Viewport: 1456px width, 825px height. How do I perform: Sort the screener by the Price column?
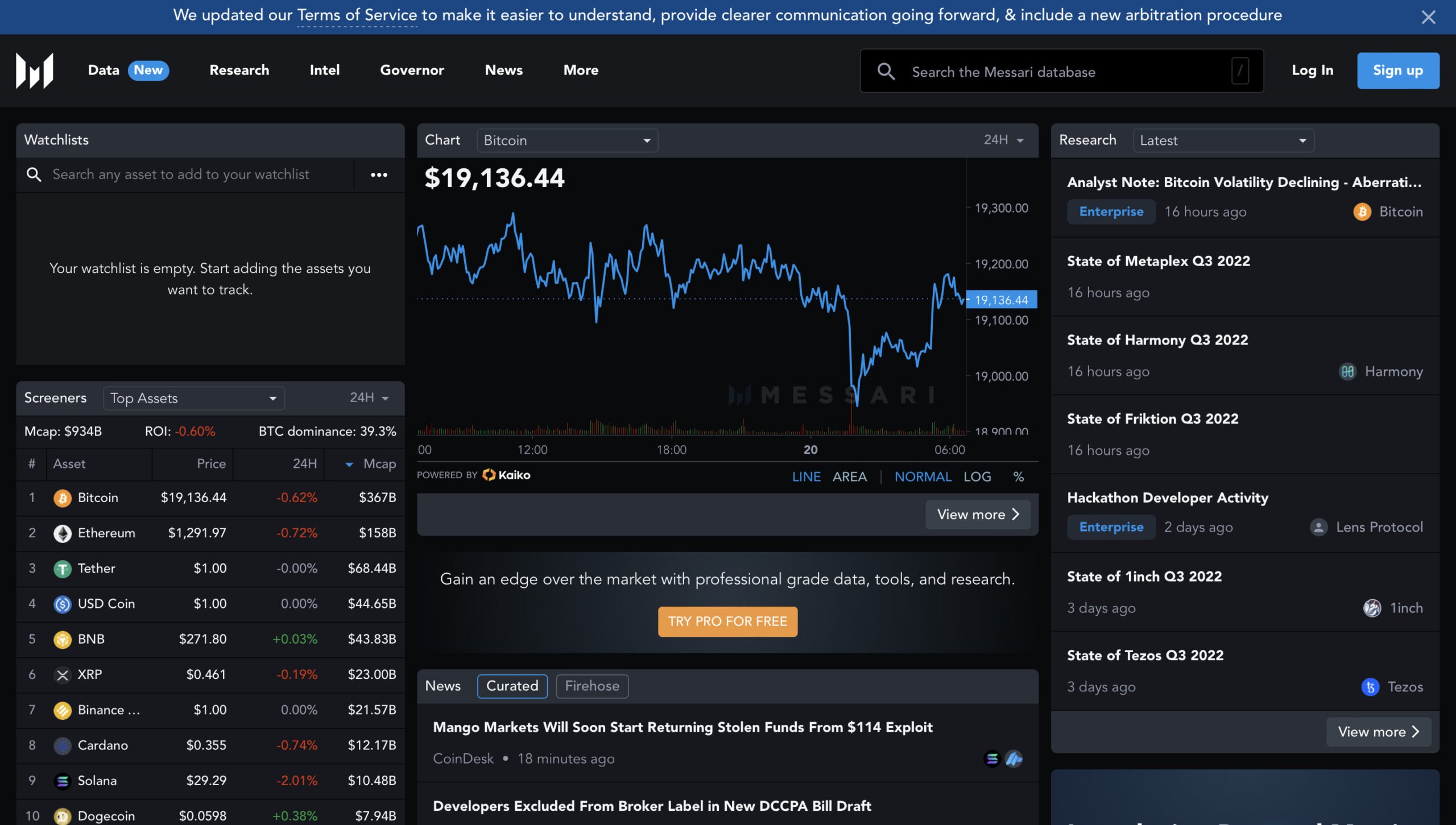[x=211, y=463]
